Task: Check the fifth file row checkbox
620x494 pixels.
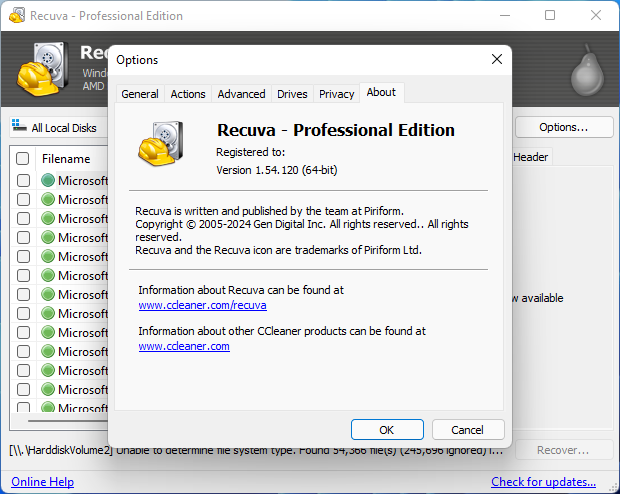Action: (23, 256)
